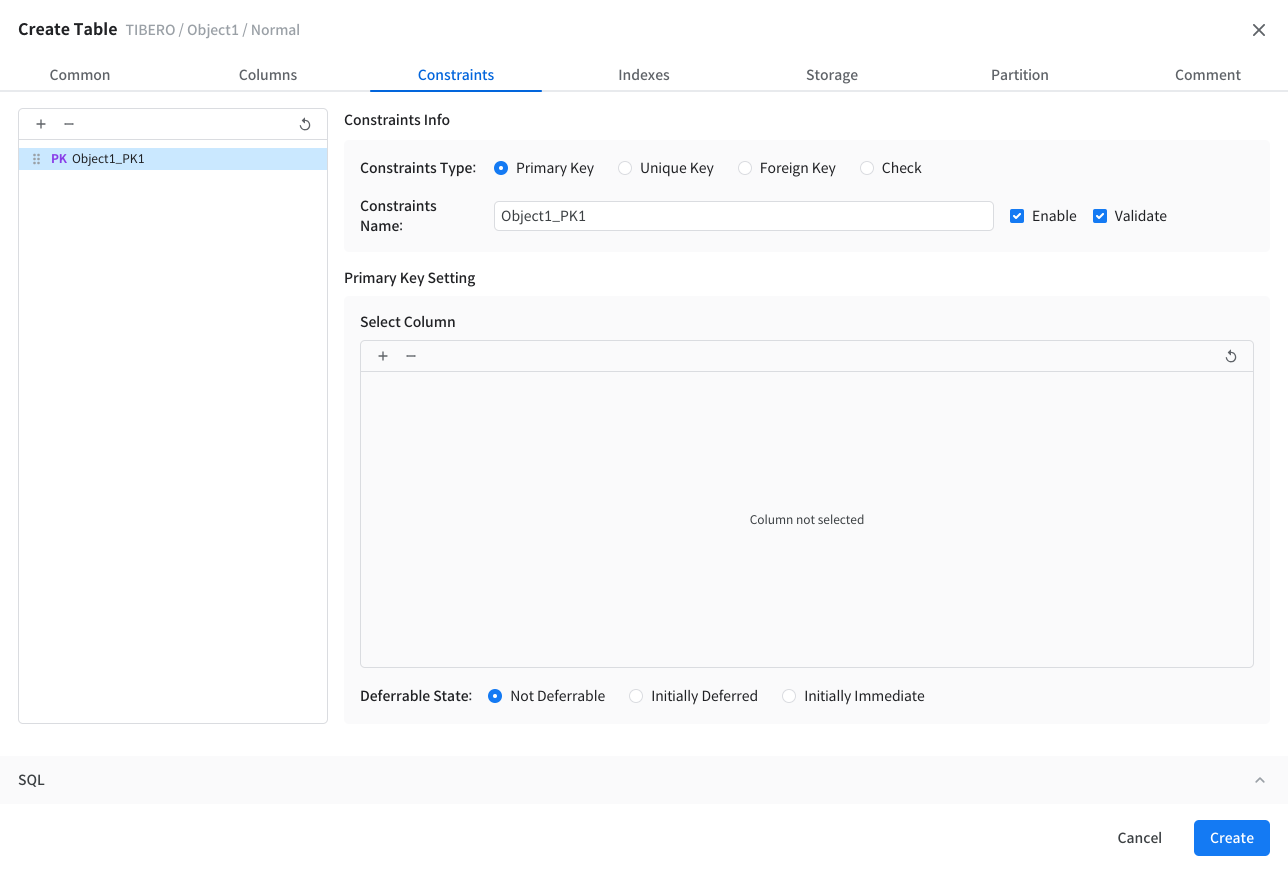Grab the drag handle of Object1_PK1
Screen dimensions: 1288x873
[x=37, y=159]
